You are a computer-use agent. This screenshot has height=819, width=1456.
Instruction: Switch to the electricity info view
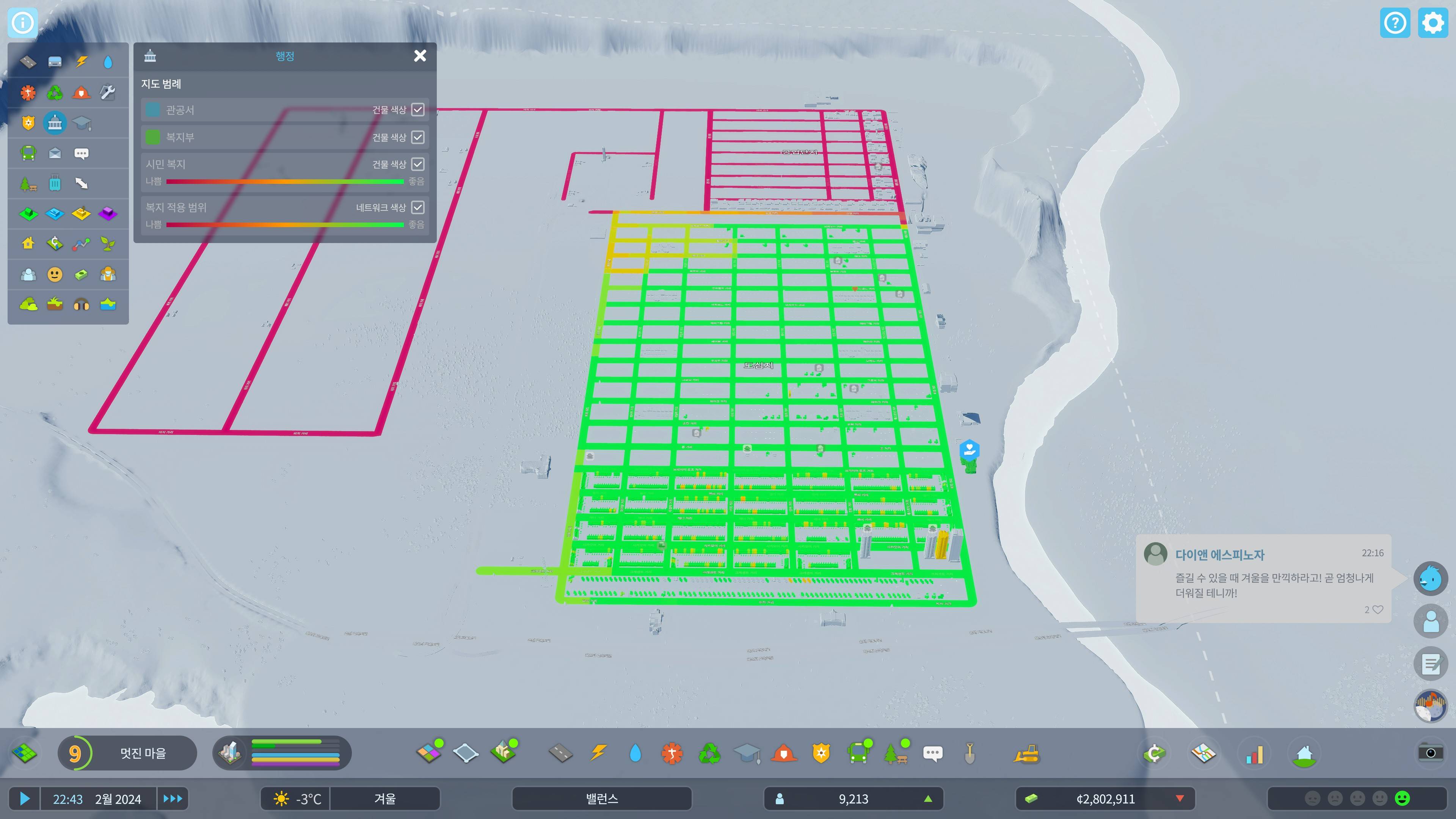(x=82, y=61)
